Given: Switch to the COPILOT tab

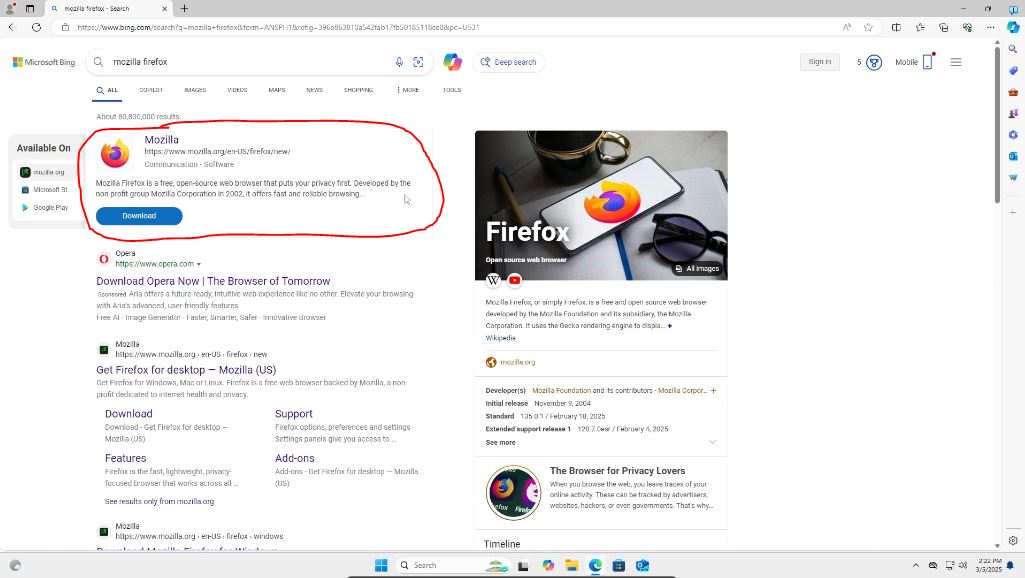Looking at the screenshot, I should [x=151, y=90].
